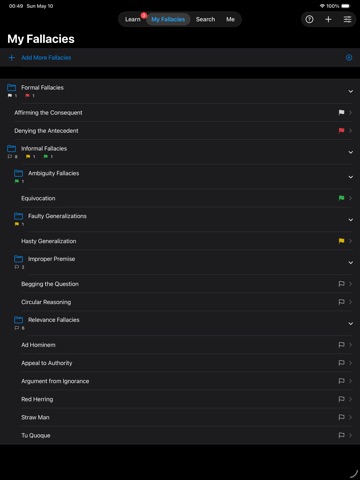
Task: Collapse the Informal Fallacies section chevron
Action: [x=351, y=152]
